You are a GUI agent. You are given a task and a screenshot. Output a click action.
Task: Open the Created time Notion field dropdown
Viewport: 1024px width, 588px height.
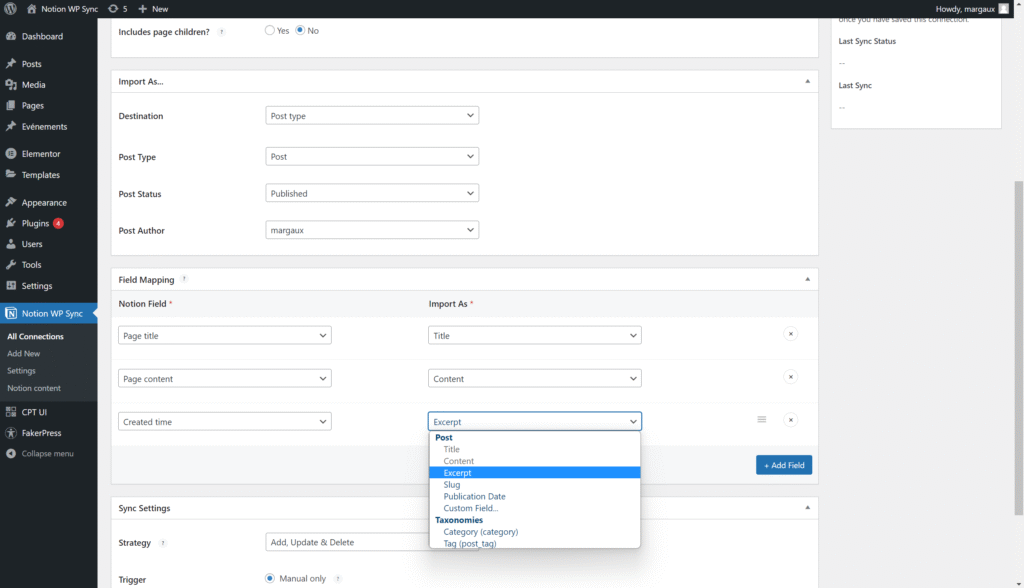[x=225, y=422]
